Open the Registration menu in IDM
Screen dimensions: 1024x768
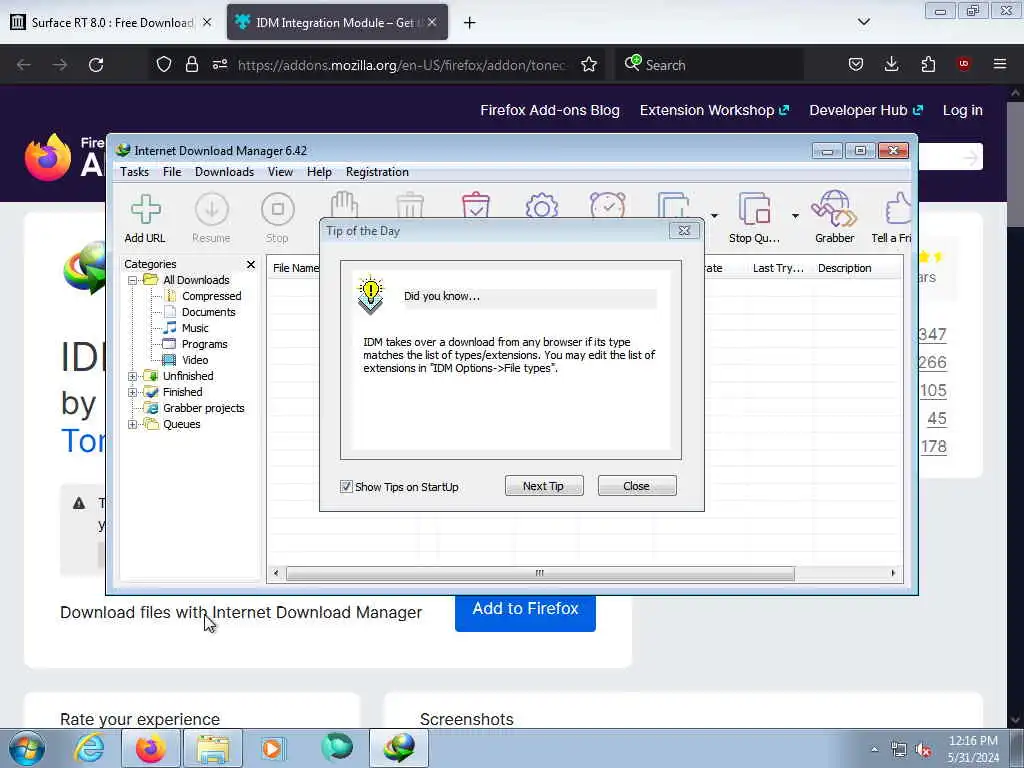(377, 172)
